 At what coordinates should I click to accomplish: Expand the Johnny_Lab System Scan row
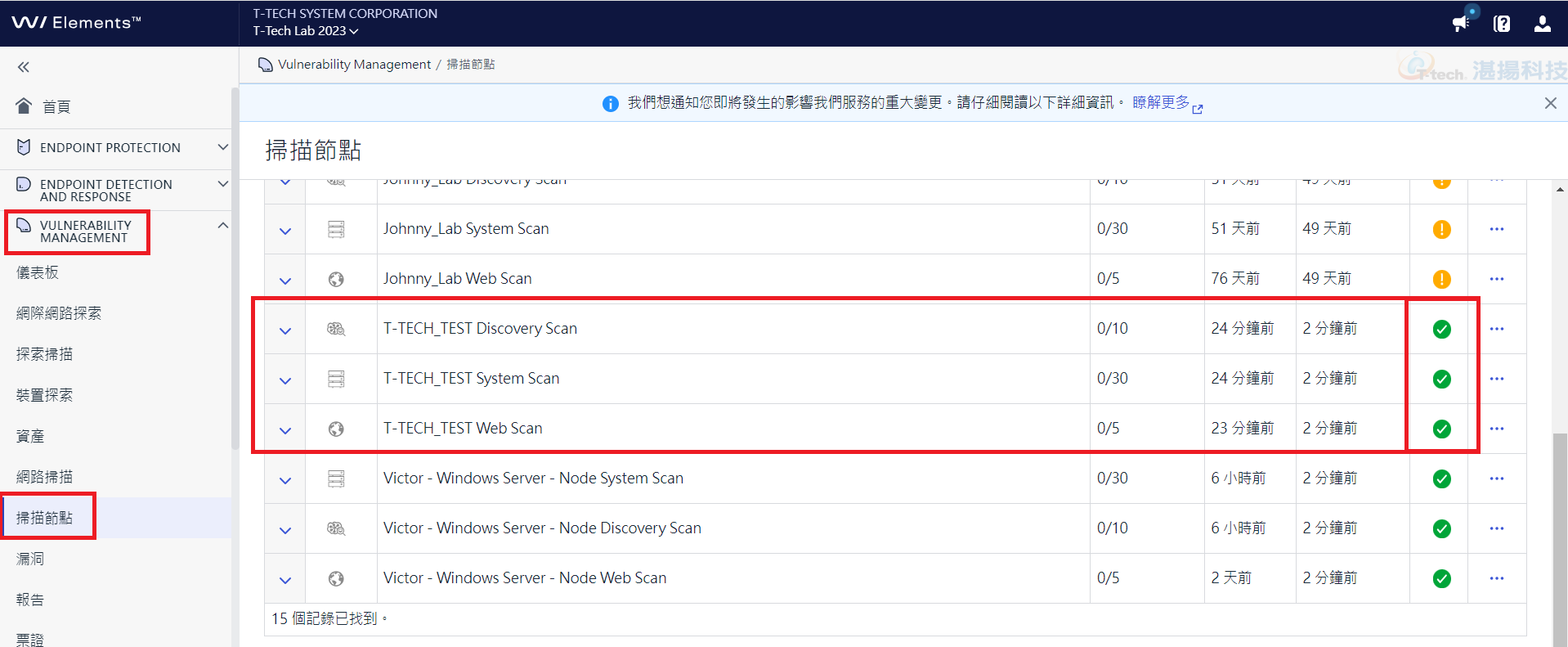(285, 231)
